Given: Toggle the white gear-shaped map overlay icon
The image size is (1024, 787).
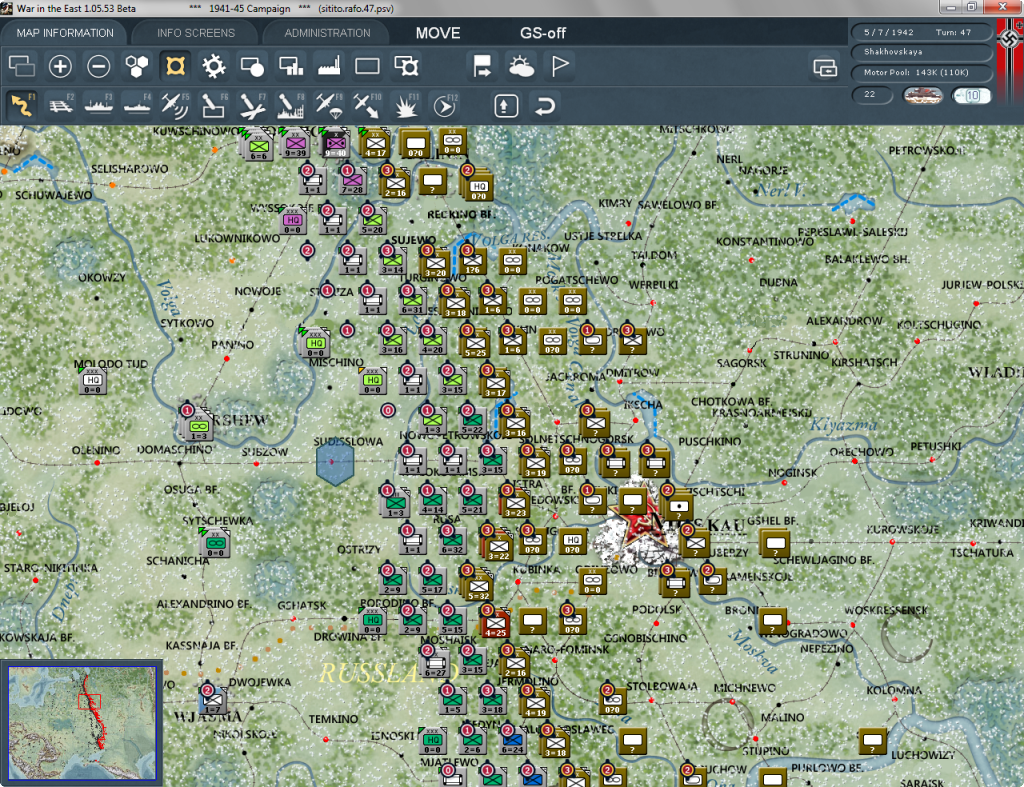Looking at the screenshot, I should coord(214,66).
